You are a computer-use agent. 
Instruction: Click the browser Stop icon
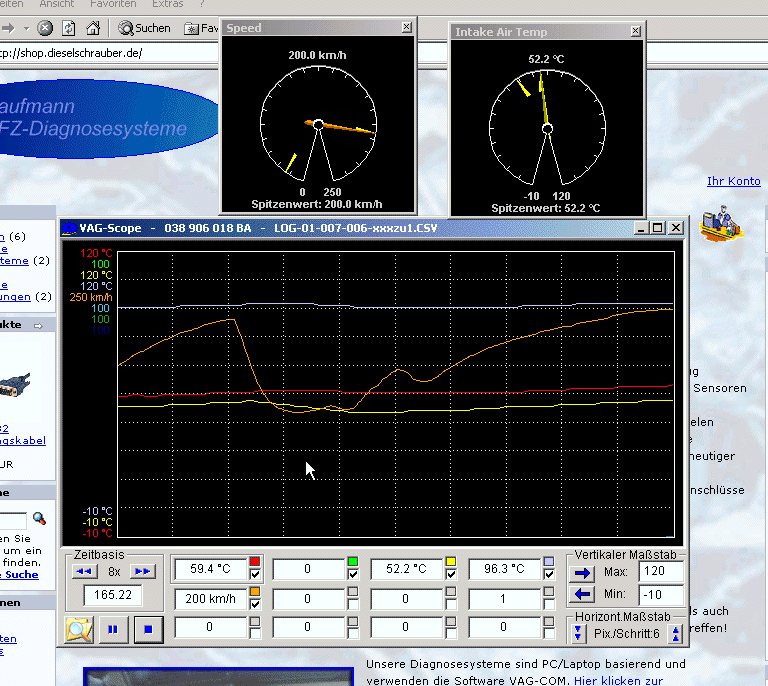(x=45, y=28)
